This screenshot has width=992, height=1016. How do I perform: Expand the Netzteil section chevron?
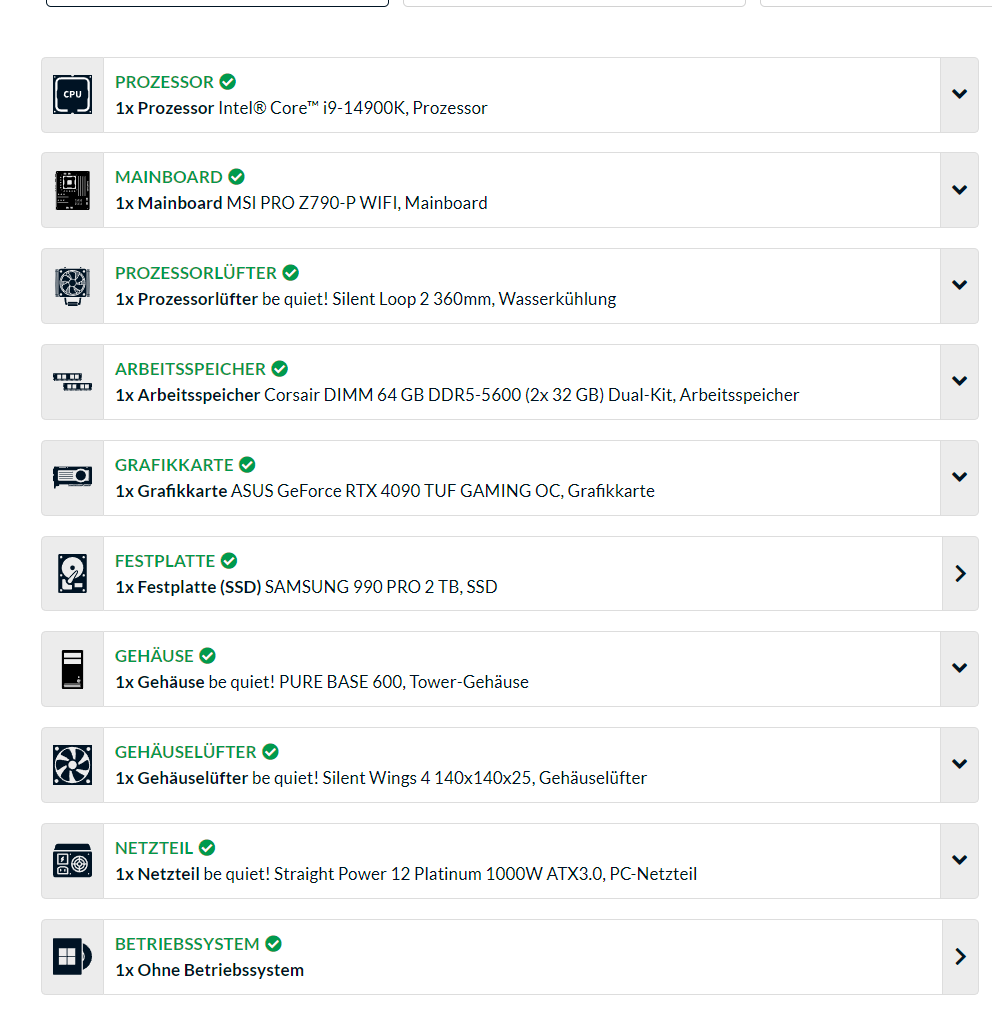(x=960, y=860)
